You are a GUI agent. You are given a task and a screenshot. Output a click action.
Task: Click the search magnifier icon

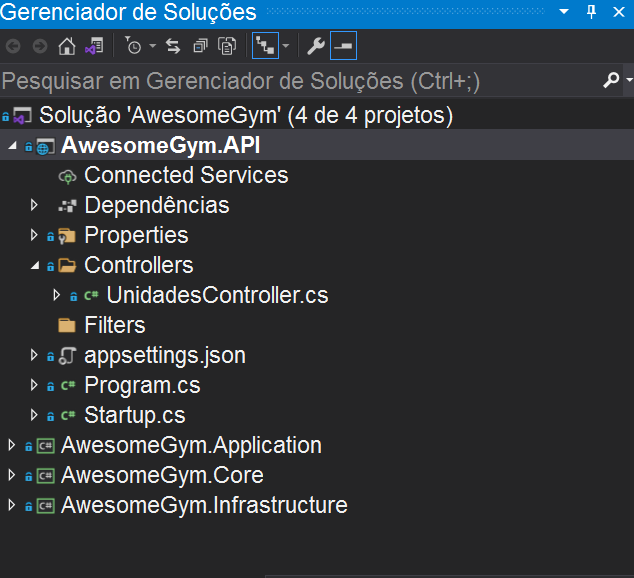(611, 80)
